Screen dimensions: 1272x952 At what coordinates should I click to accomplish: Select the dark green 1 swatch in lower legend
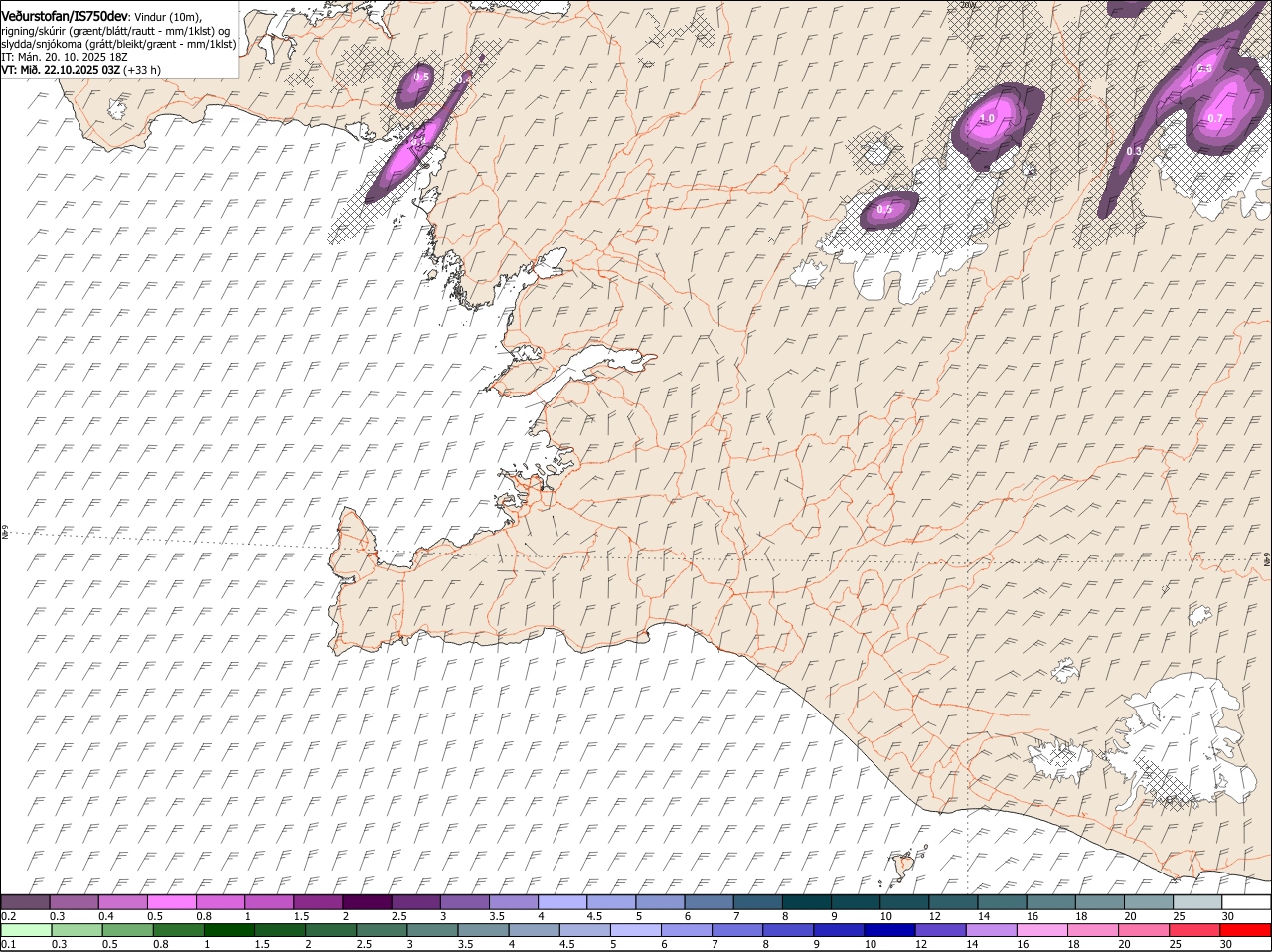click(228, 930)
